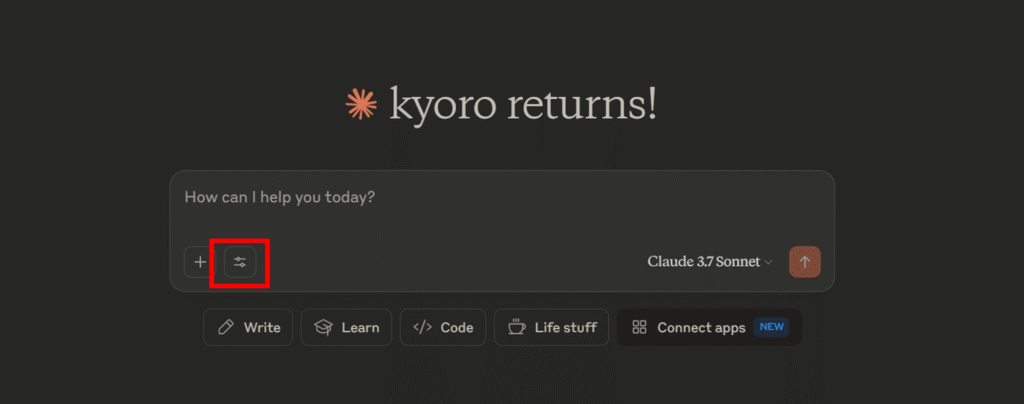1024x404 pixels.
Task: Choose the Learn suggestion label
Action: coord(360,328)
